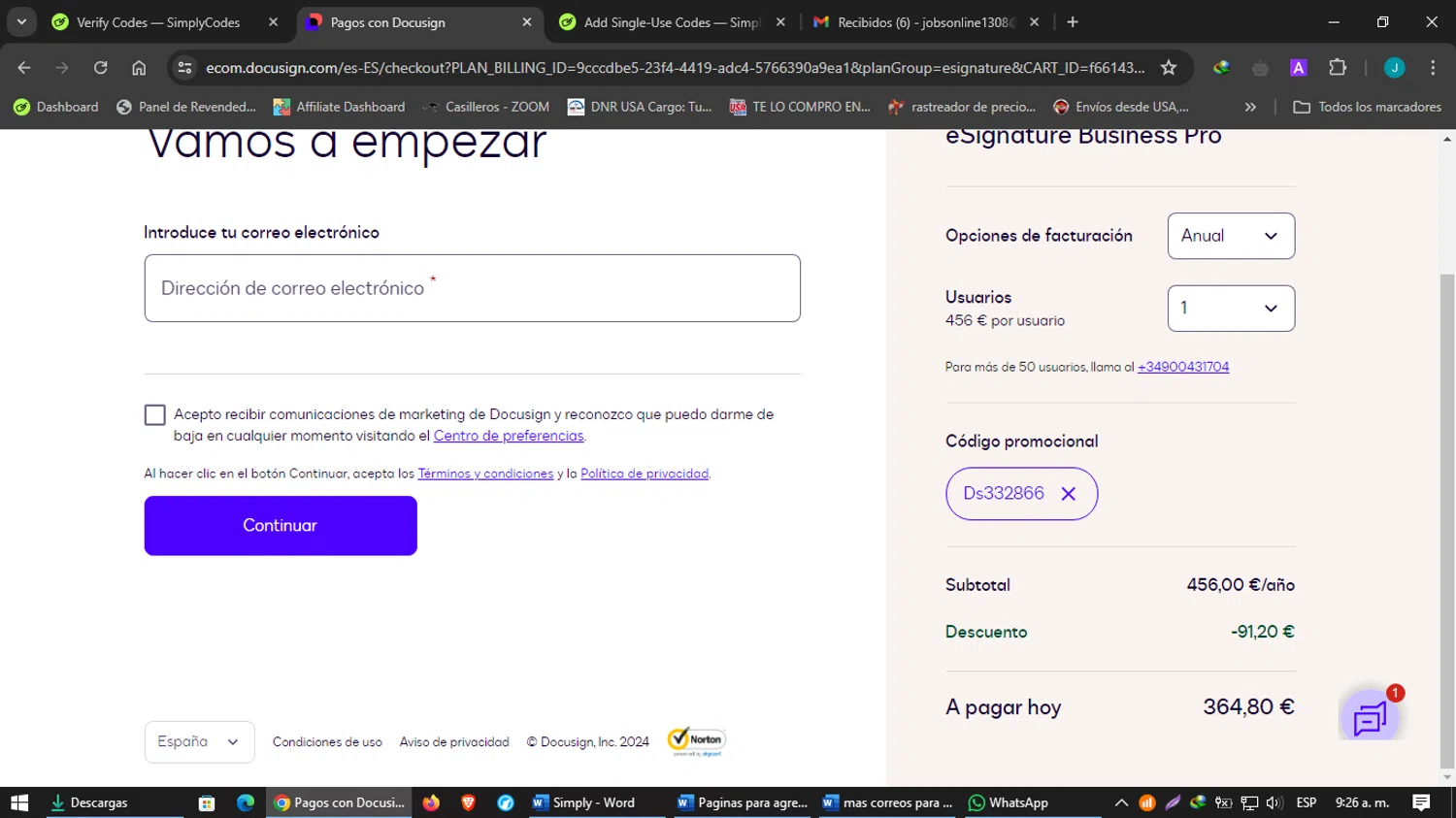Screen dimensions: 1456x818
Task: Open the blue circular taskbar app
Action: [x=505, y=802]
